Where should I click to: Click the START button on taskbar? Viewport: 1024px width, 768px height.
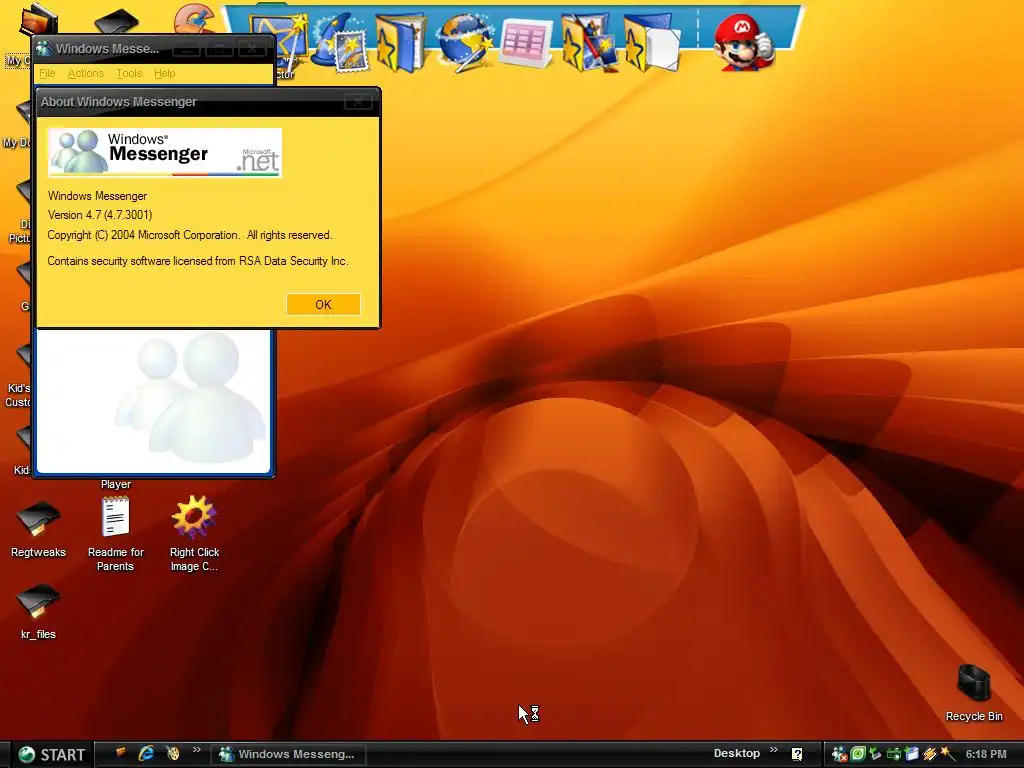52,754
